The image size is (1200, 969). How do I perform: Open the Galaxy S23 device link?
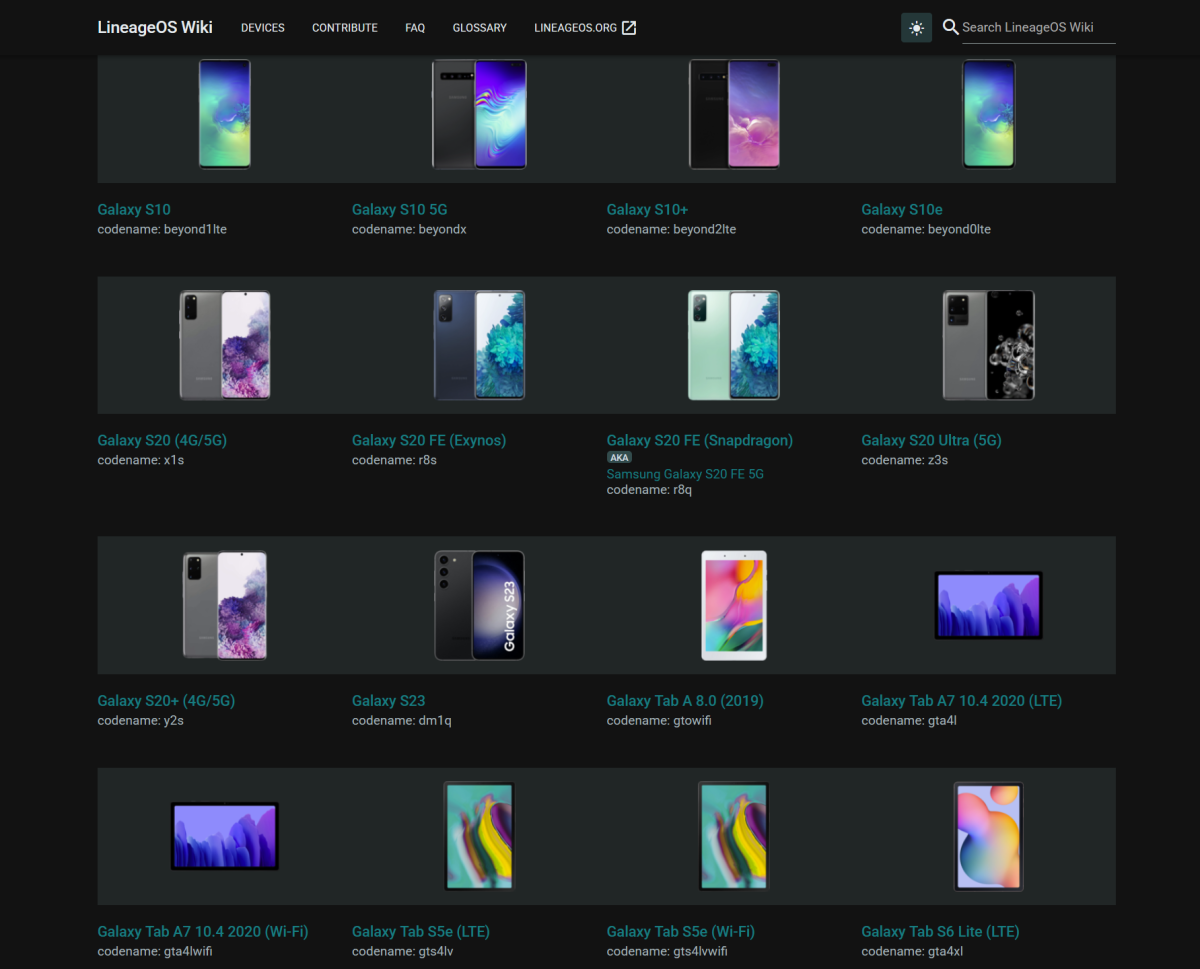pos(389,701)
